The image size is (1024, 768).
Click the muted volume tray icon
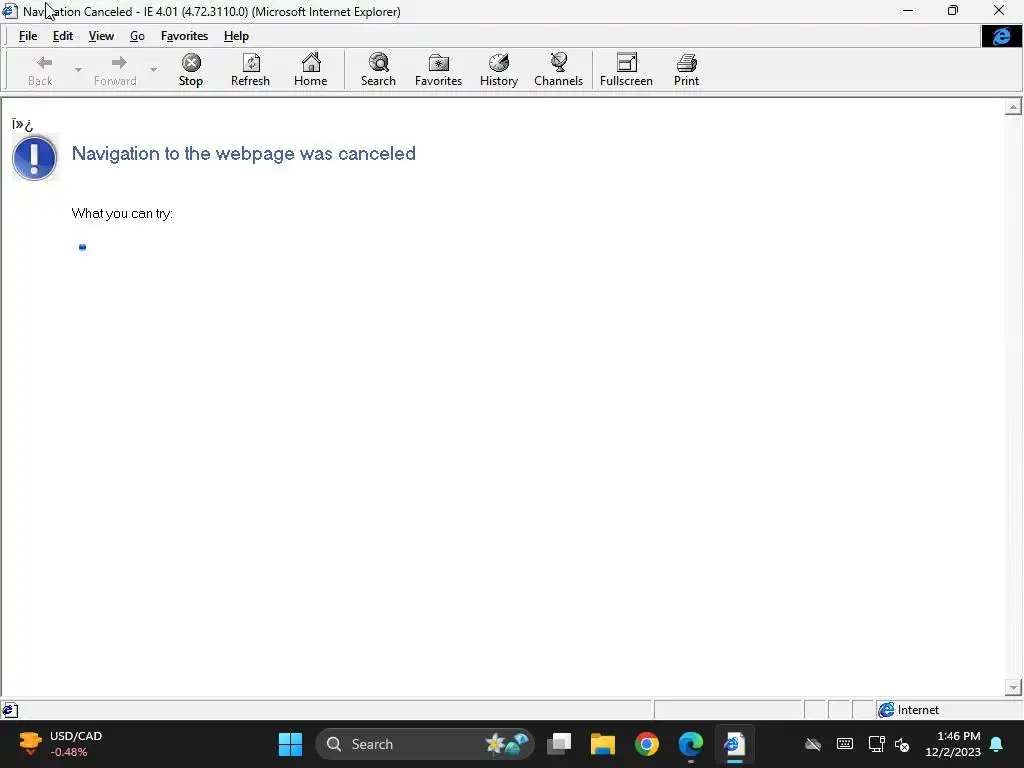(902, 744)
